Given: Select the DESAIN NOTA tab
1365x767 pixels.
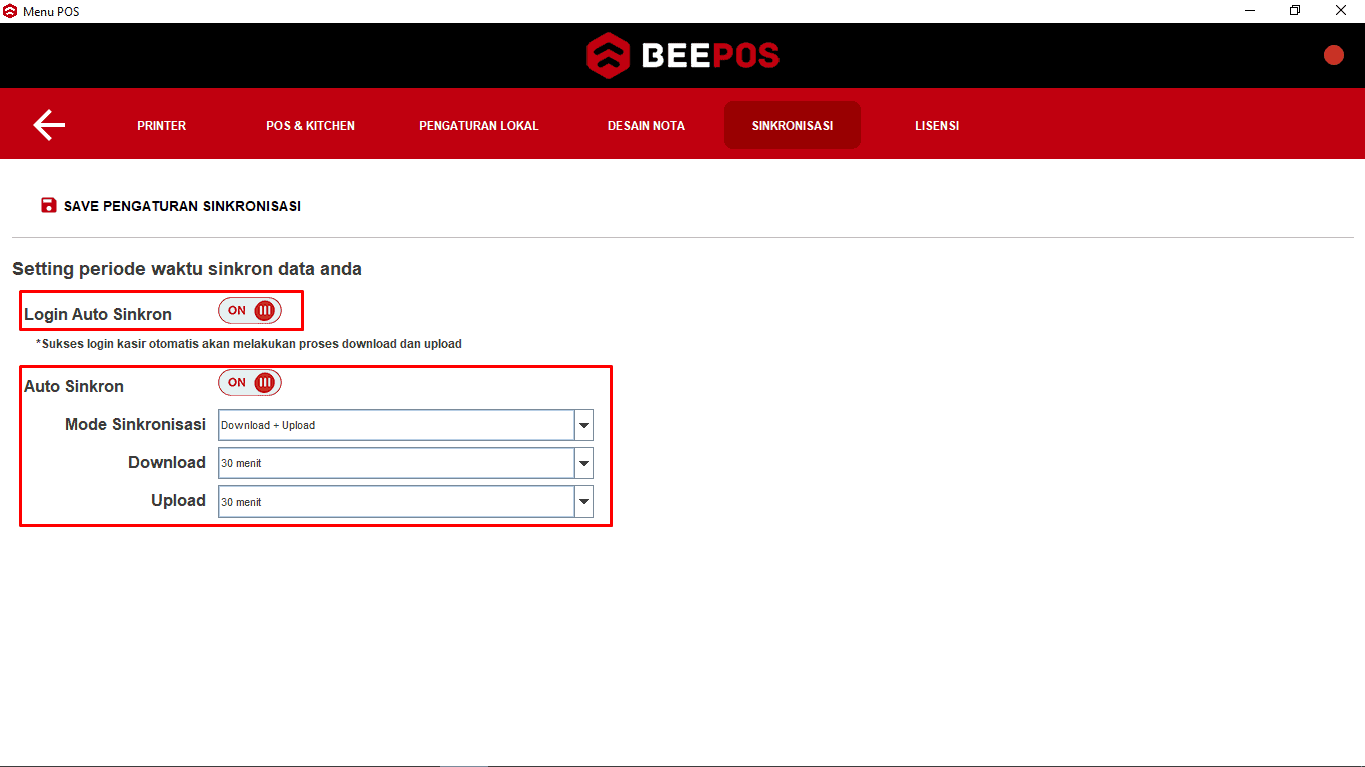Looking at the screenshot, I should click(646, 125).
